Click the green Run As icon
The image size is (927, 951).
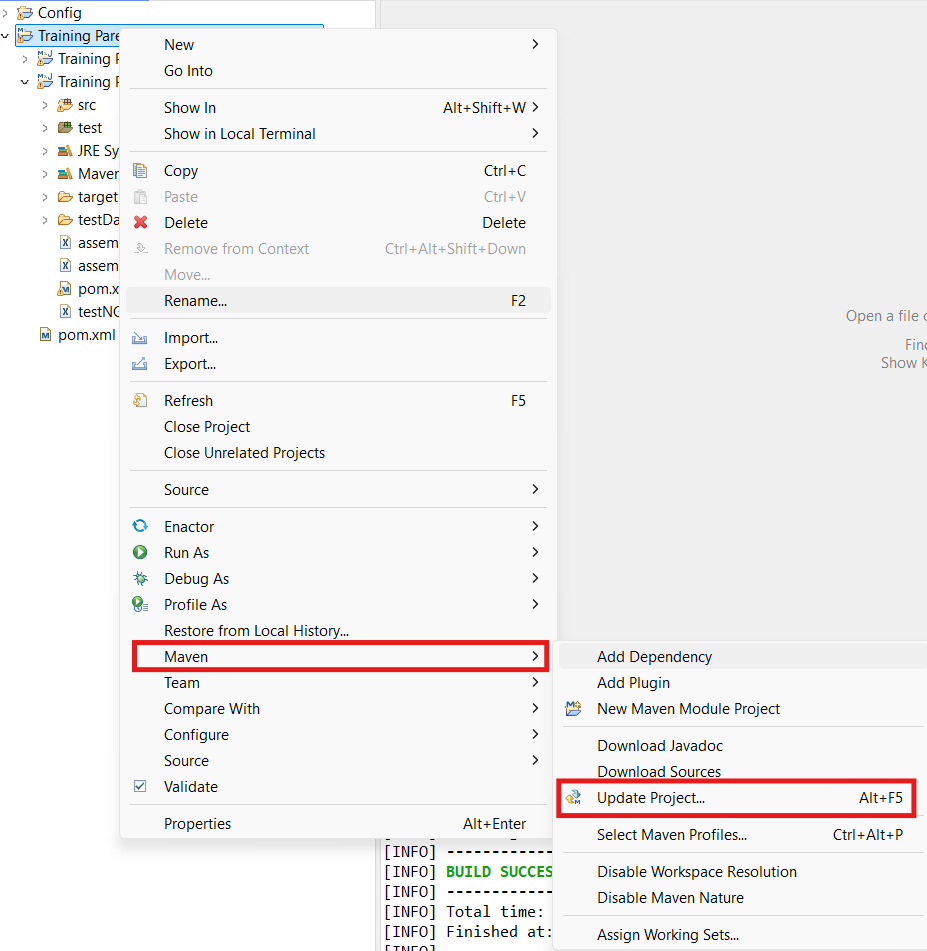click(x=140, y=553)
